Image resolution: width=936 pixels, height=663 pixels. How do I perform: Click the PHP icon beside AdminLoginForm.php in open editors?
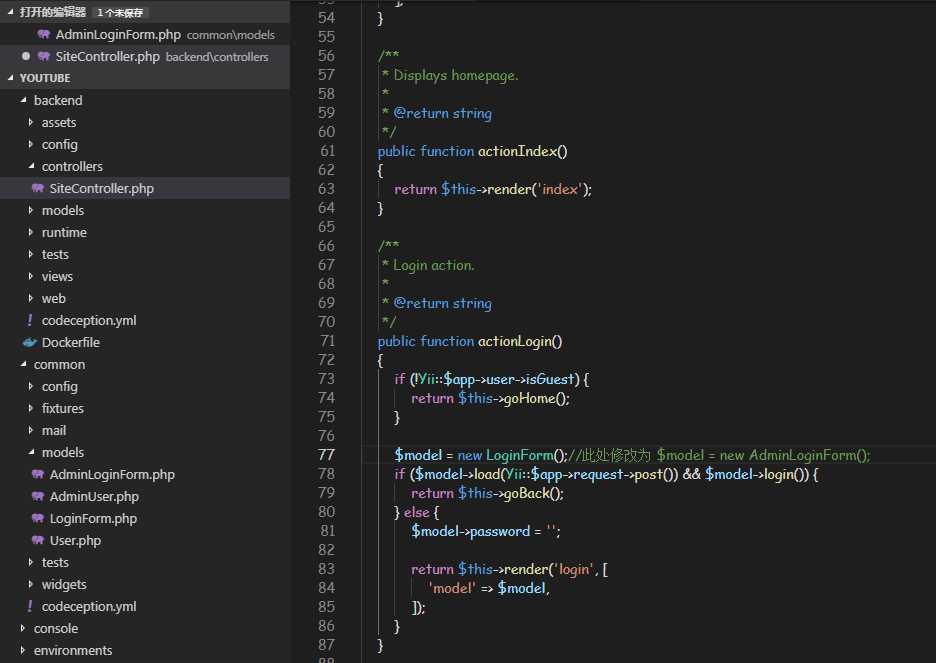(44, 34)
